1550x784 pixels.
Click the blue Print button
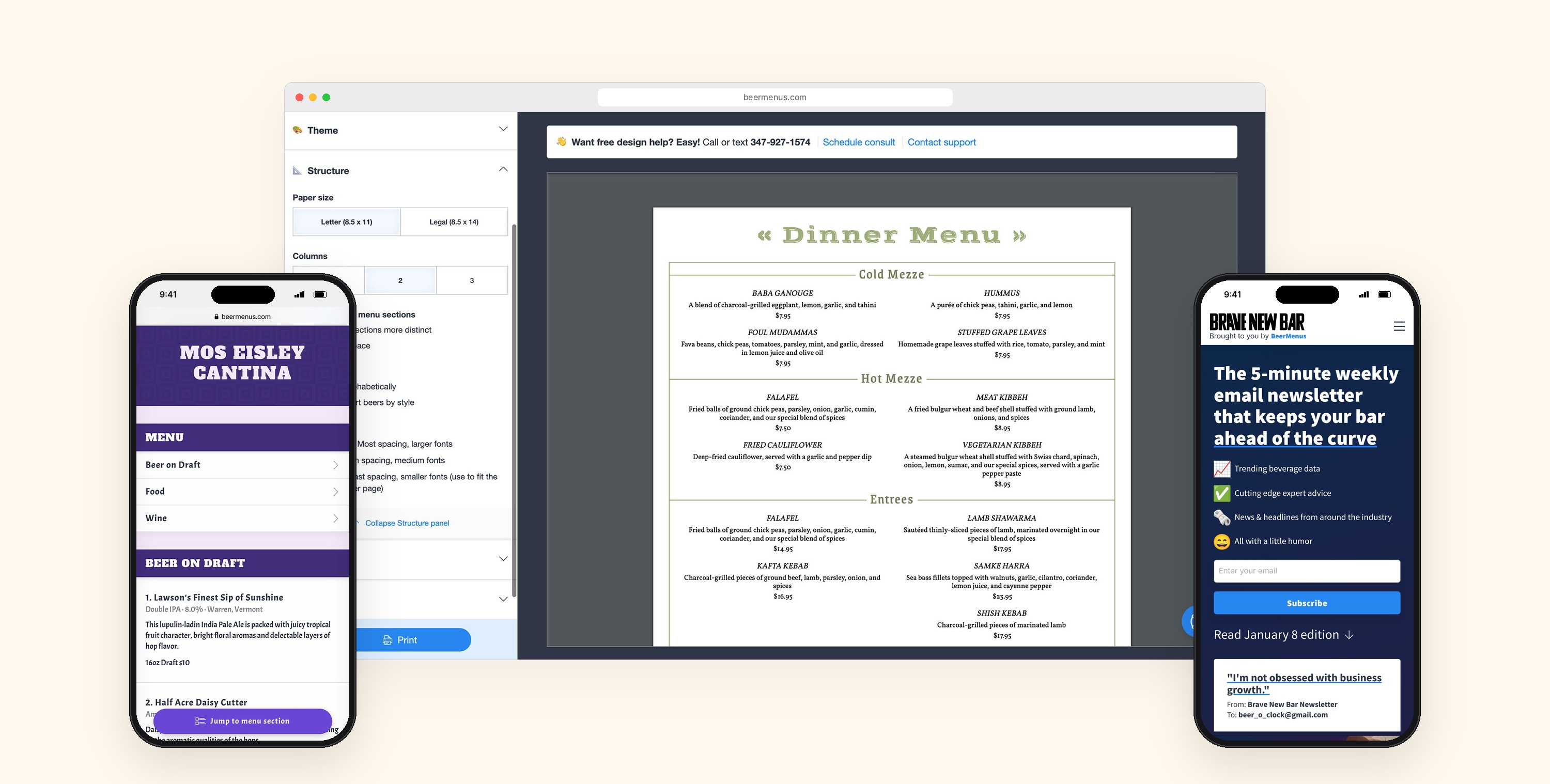[412, 639]
